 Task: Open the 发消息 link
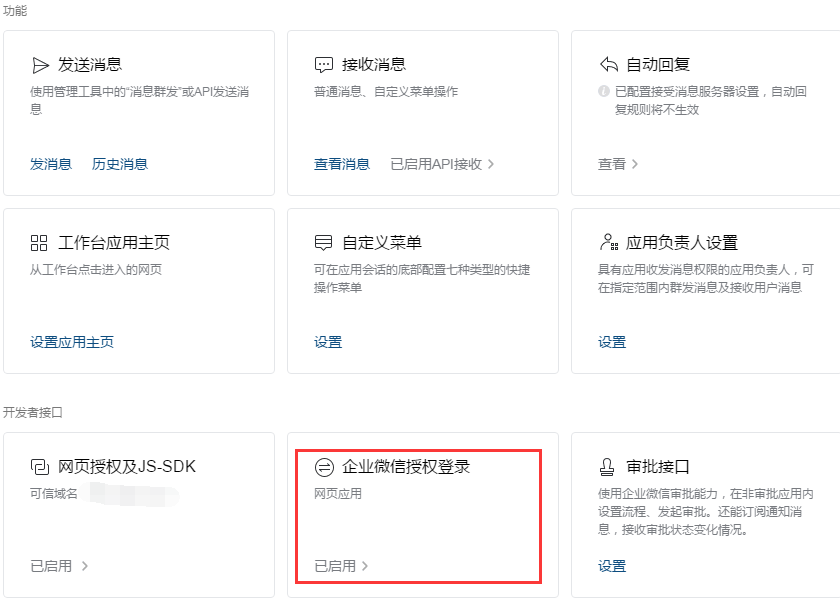(51, 164)
